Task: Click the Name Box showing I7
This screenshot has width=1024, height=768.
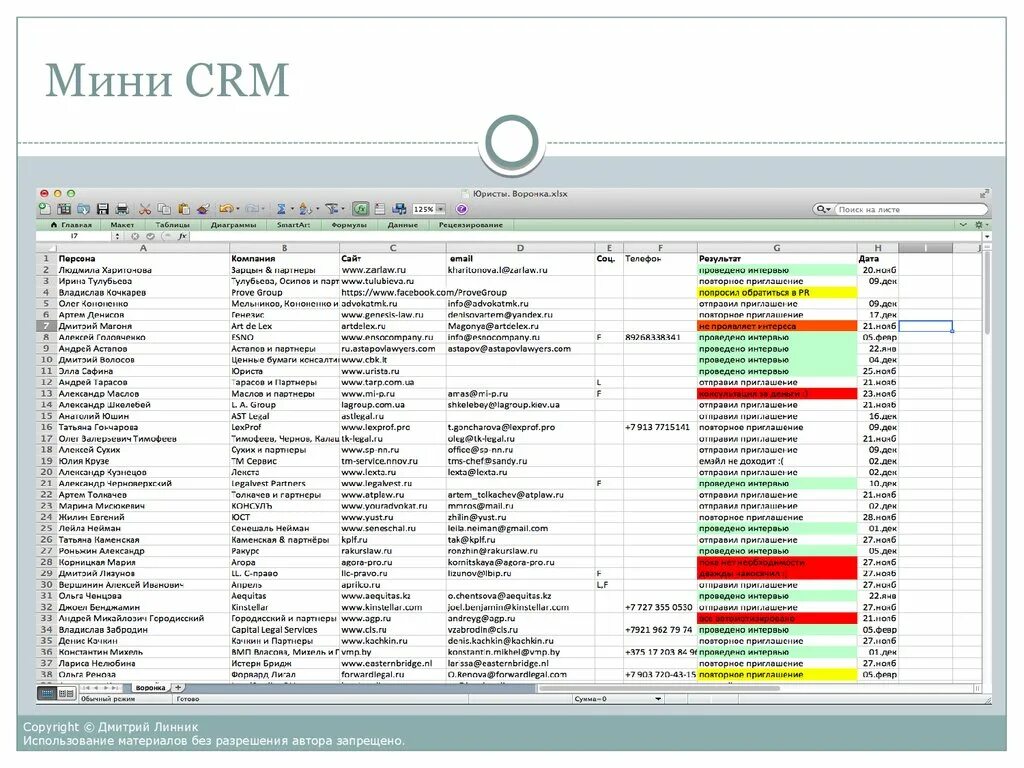Action: 74,236
